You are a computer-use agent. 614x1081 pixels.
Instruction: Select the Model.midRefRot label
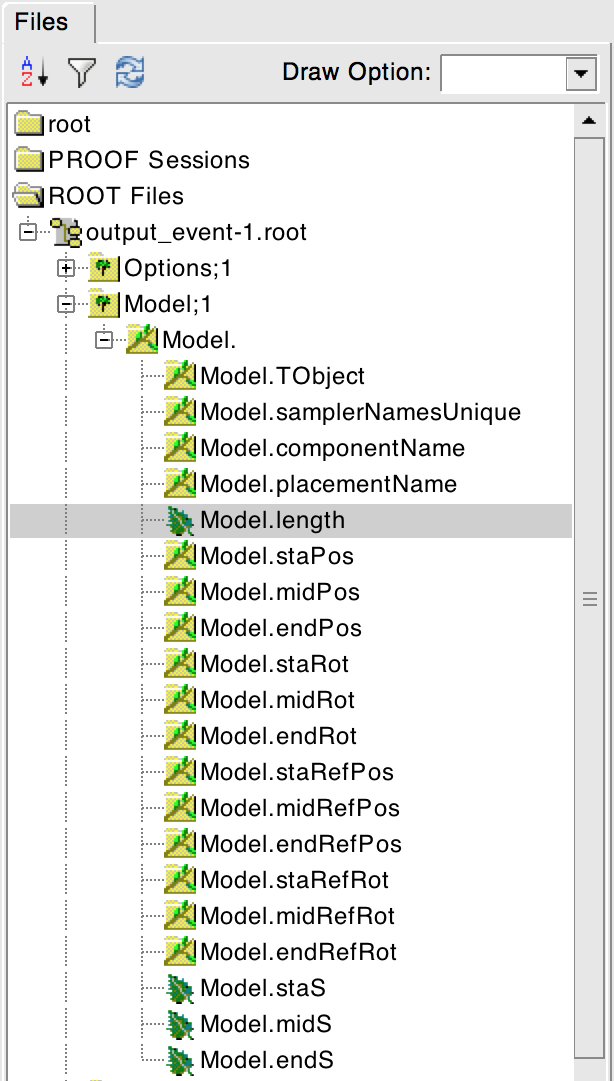[298, 916]
